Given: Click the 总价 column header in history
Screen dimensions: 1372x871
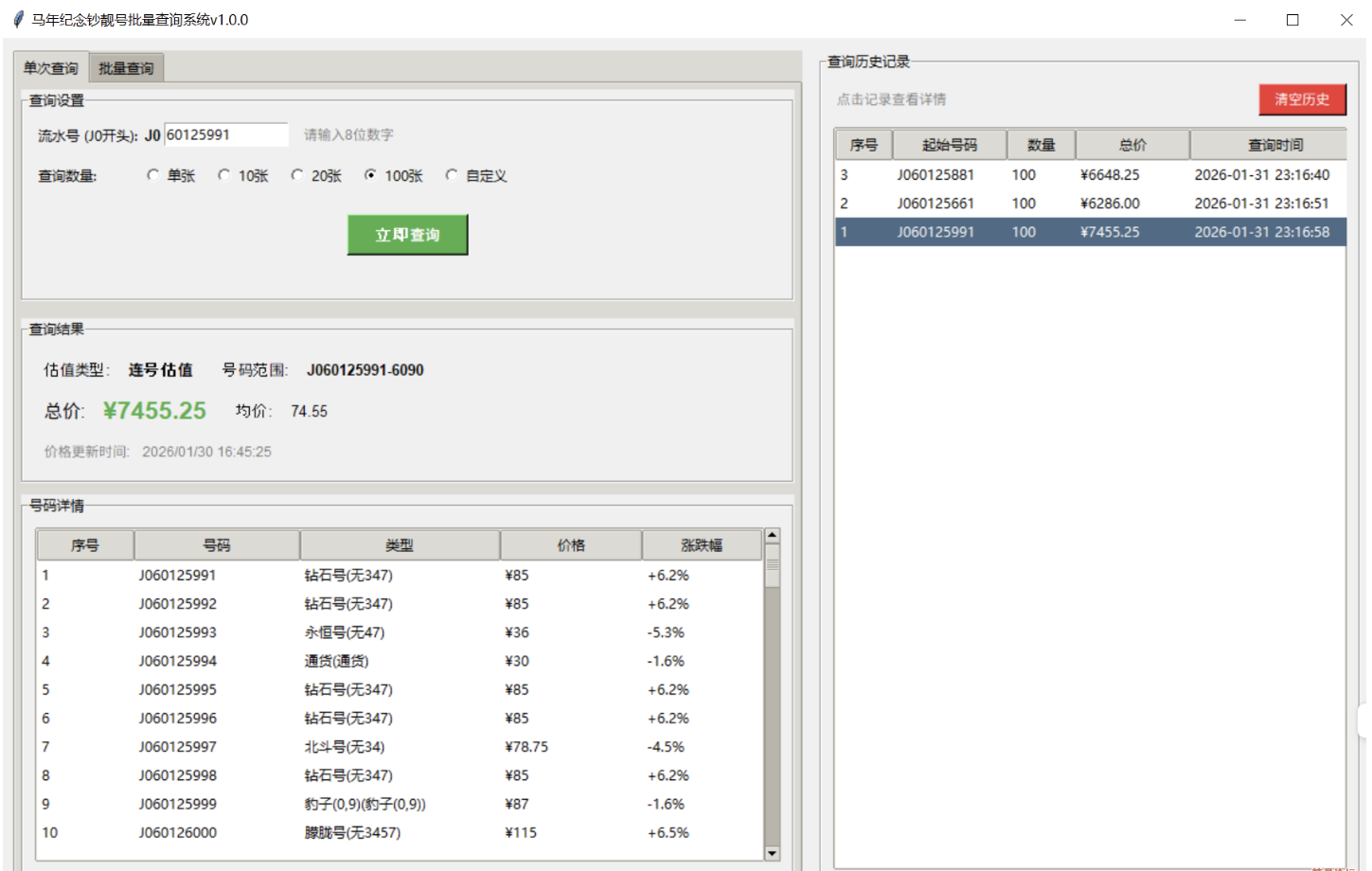Looking at the screenshot, I should click(1132, 144).
